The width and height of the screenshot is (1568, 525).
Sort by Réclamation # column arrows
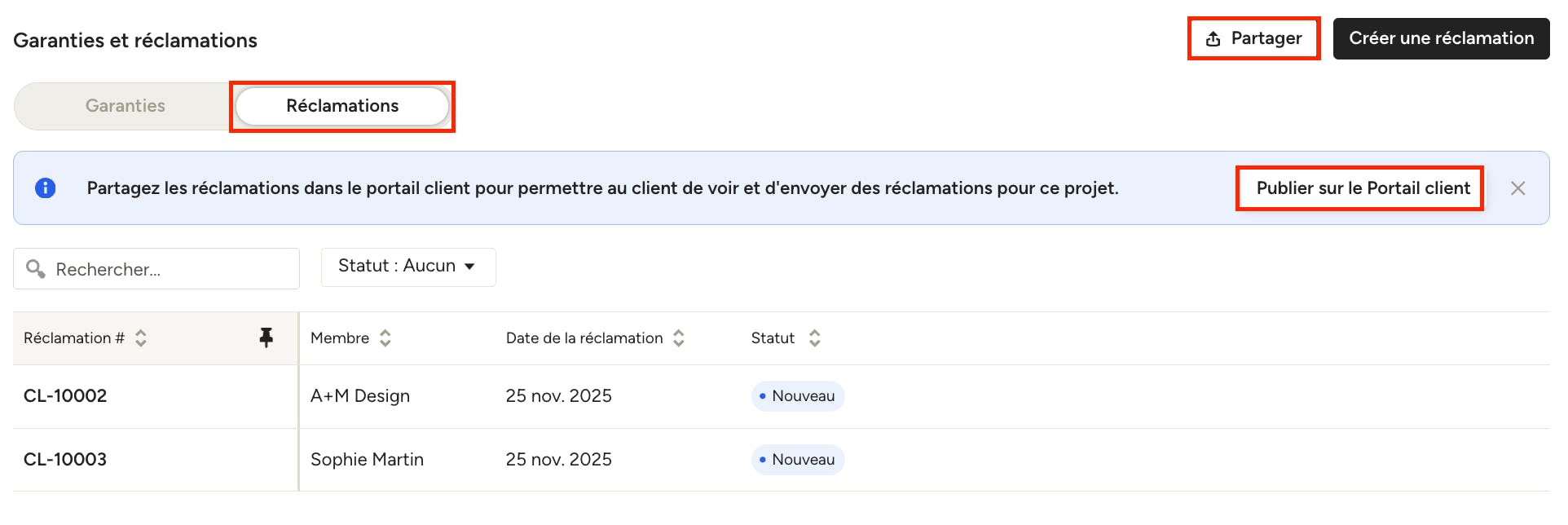click(x=141, y=338)
